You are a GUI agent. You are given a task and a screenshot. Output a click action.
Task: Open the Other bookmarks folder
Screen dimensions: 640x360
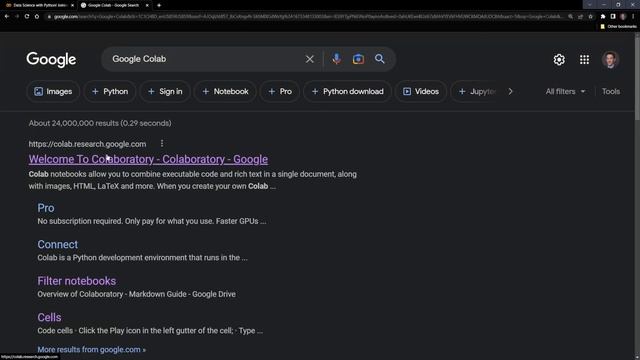tap(618, 27)
